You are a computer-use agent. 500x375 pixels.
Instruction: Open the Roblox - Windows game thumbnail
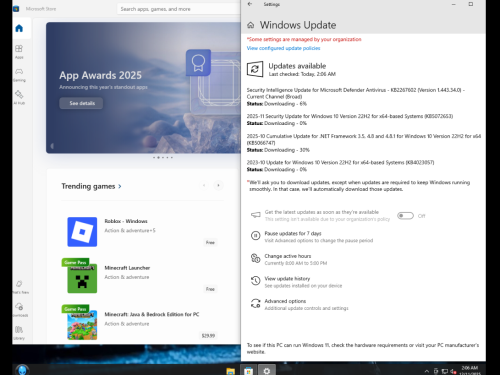click(x=82, y=232)
